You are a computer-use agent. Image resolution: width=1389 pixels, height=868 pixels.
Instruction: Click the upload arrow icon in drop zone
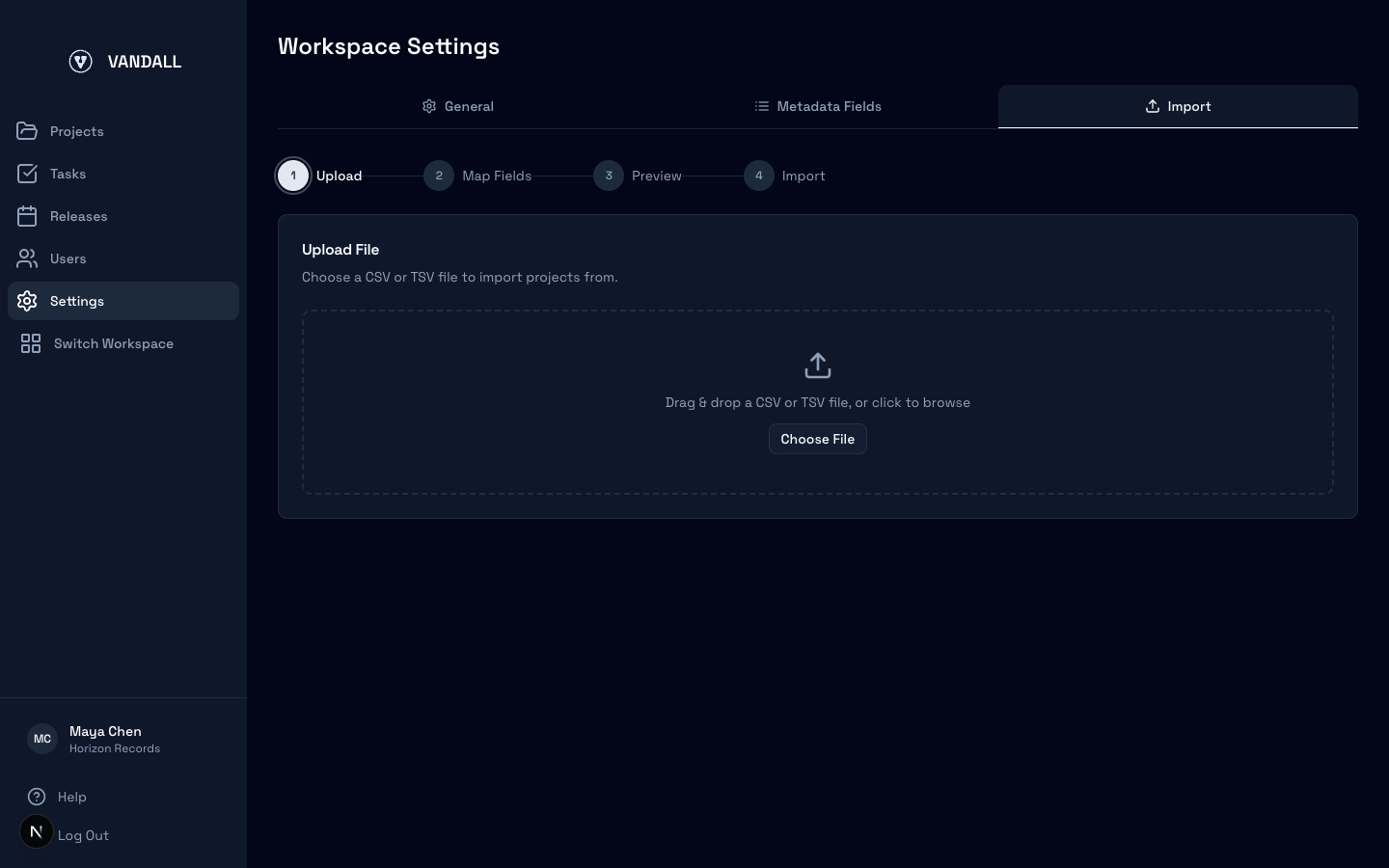818,366
